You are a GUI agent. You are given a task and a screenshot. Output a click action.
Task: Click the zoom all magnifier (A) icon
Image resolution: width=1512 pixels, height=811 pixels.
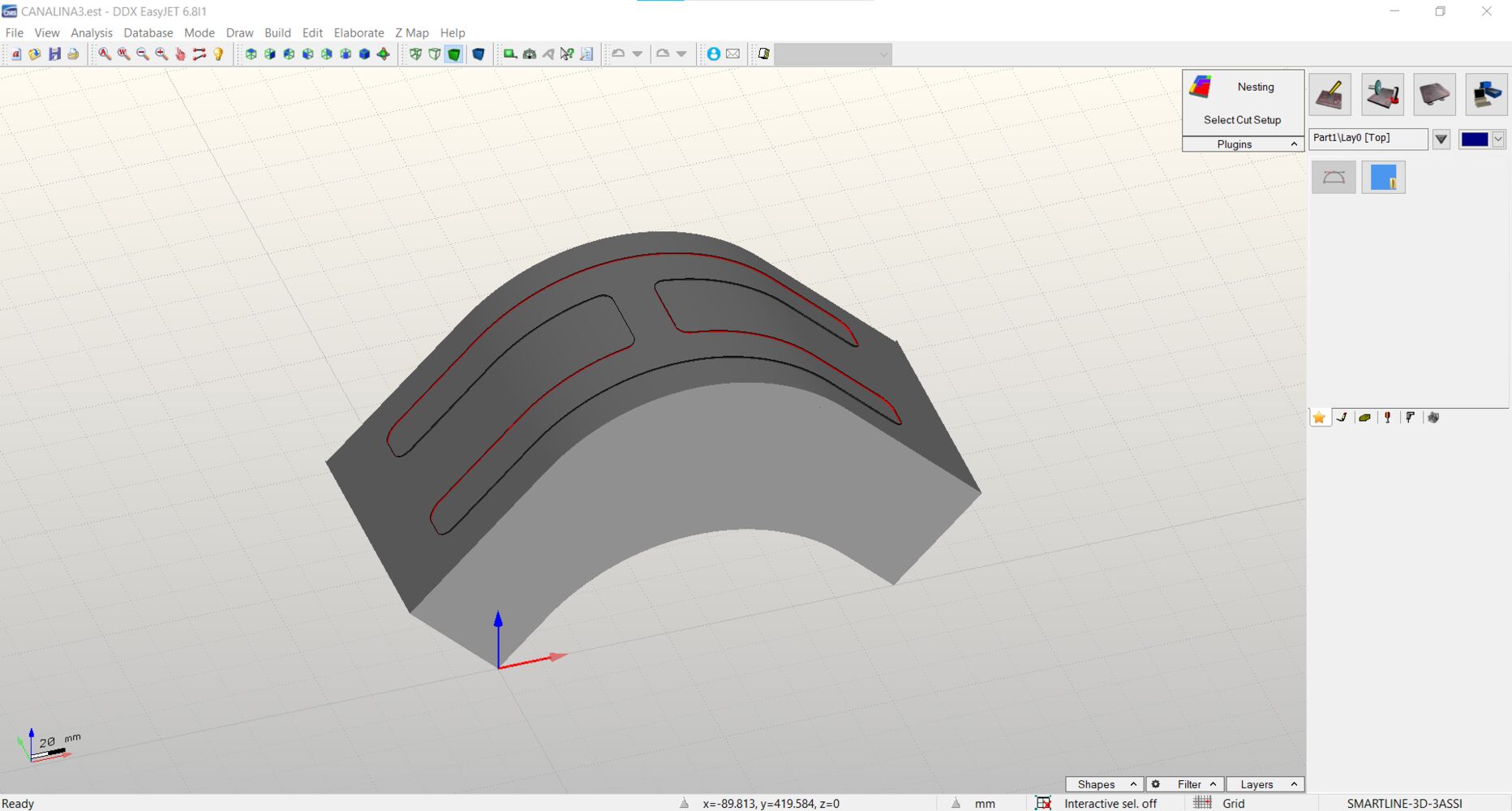click(105, 54)
